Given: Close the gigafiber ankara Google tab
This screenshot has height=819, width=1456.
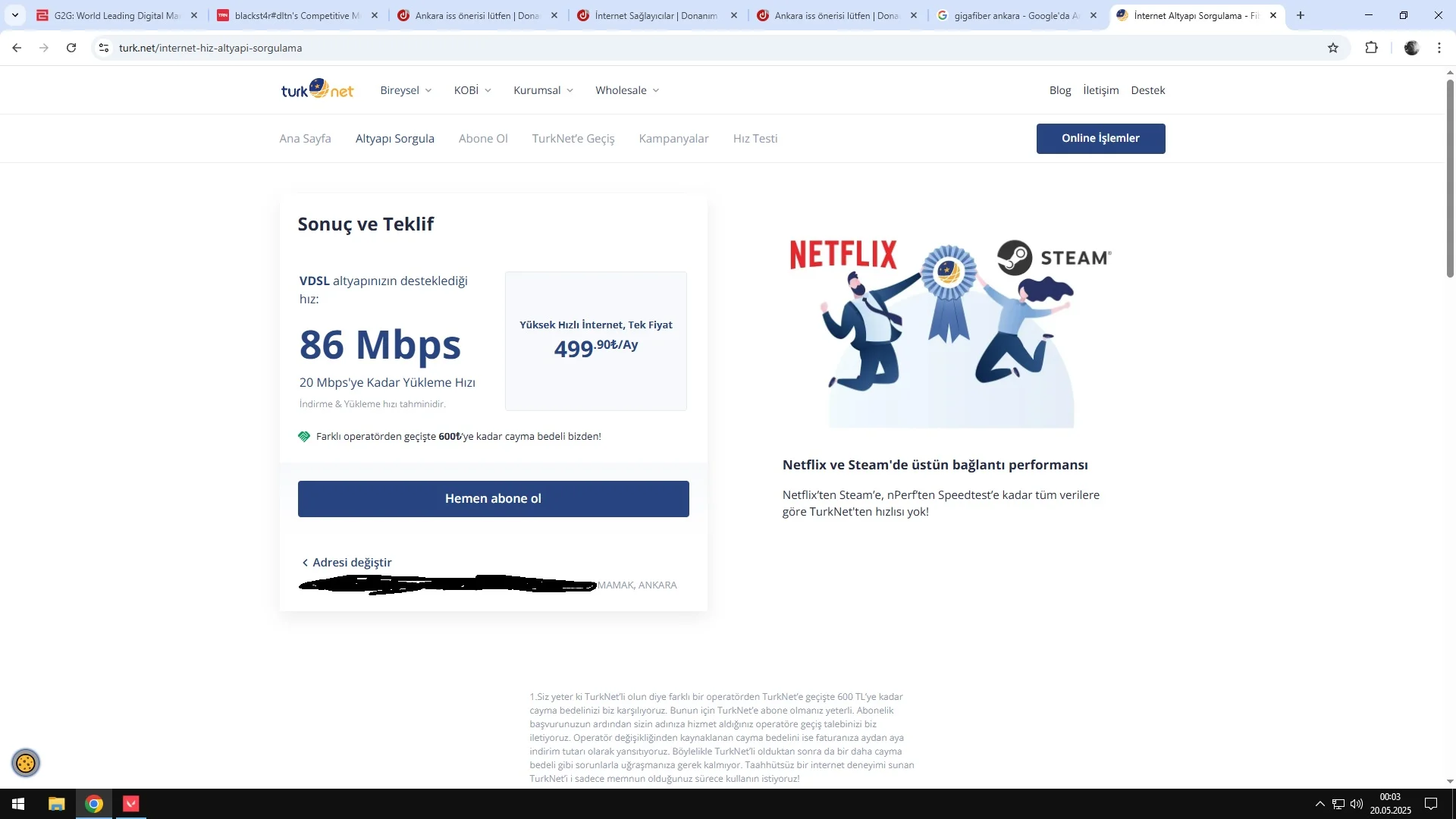Looking at the screenshot, I should [x=1094, y=15].
